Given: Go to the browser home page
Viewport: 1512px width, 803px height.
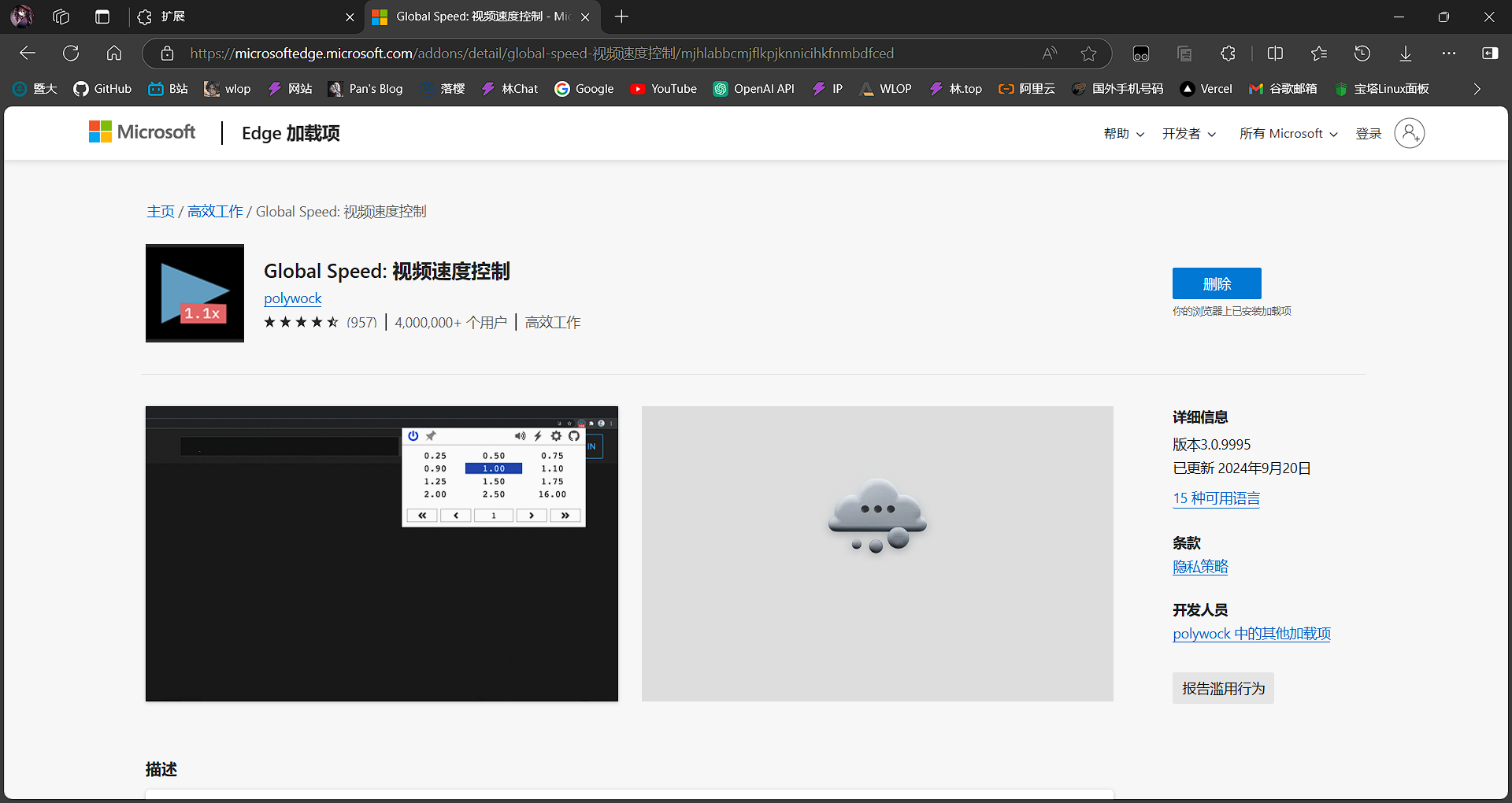Looking at the screenshot, I should [114, 54].
